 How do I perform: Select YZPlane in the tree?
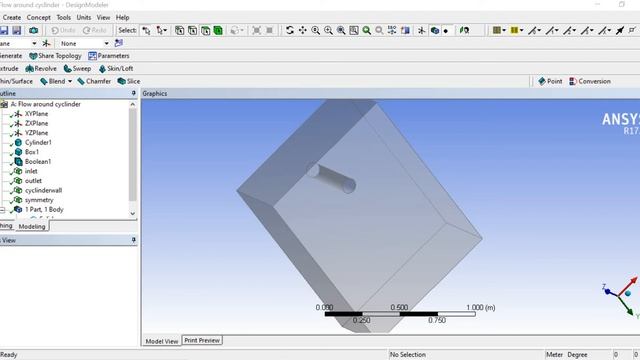click(36, 133)
